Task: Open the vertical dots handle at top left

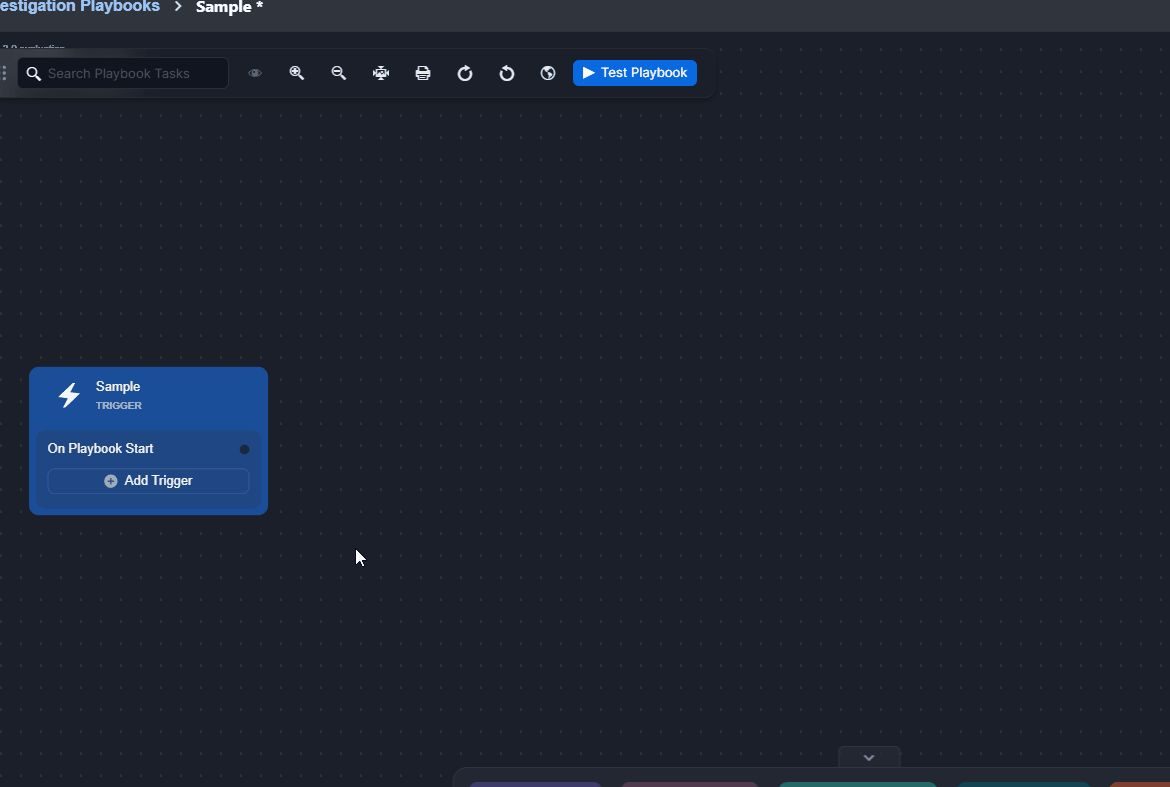Action: coord(4,72)
